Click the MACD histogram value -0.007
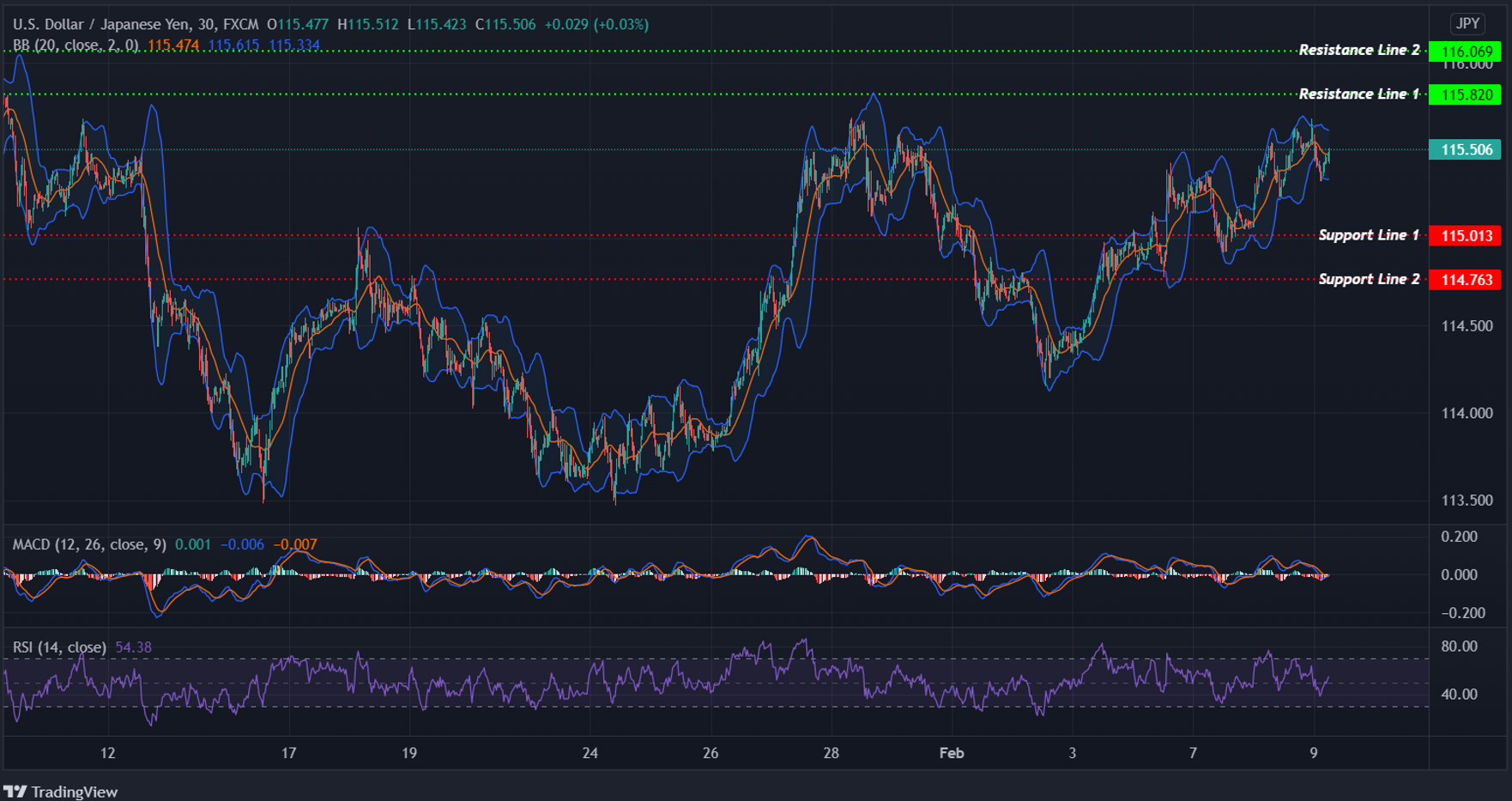Screen dimensions: 1512x801 (x=295, y=544)
